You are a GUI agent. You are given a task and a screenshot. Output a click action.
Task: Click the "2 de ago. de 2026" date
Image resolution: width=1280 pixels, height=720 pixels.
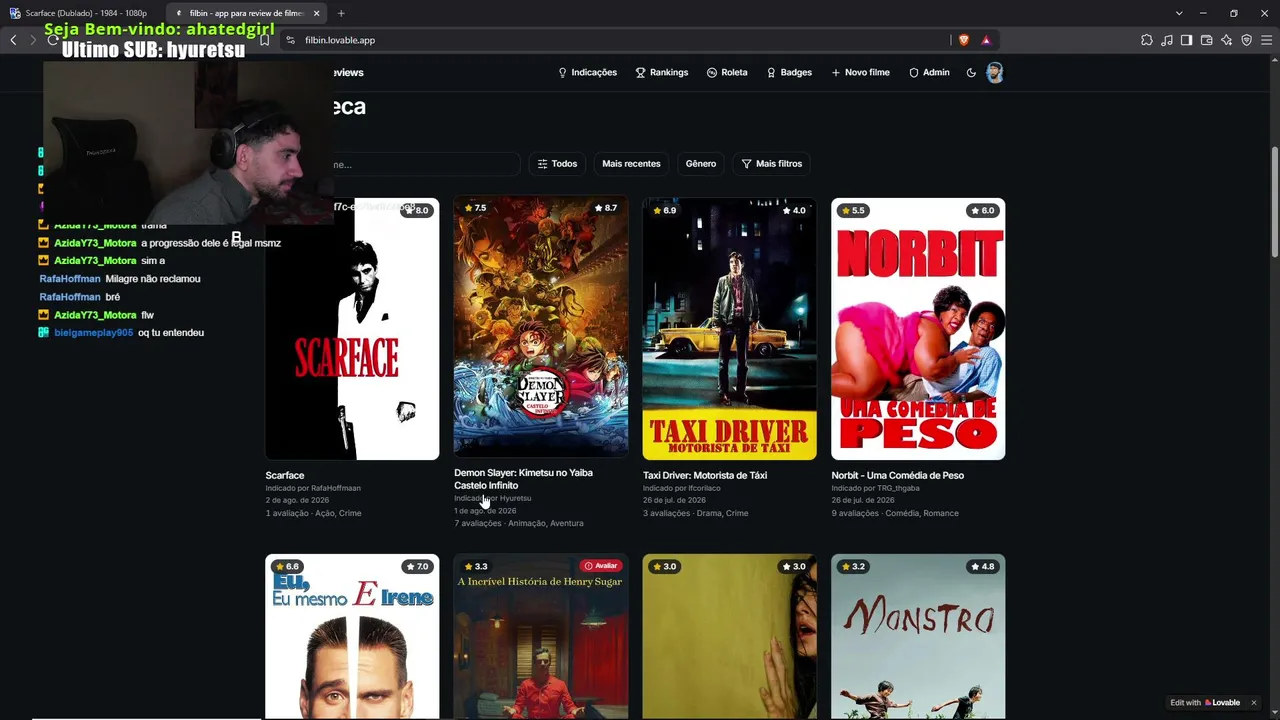coord(297,500)
